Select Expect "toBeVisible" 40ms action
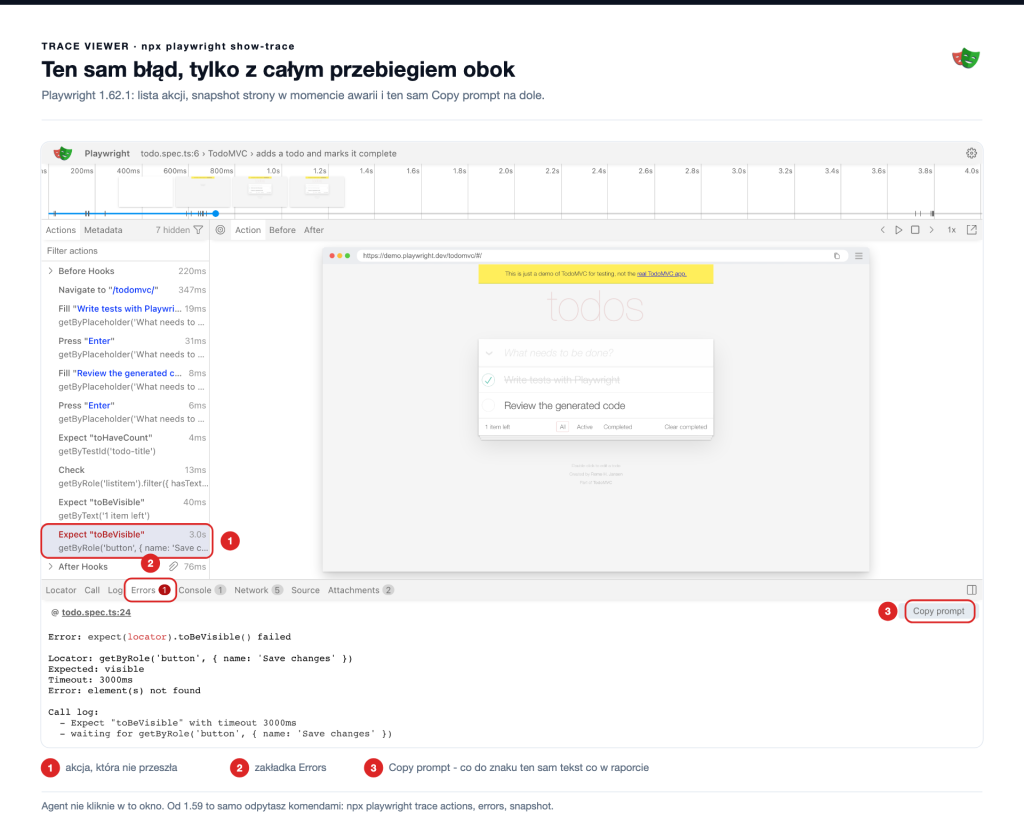The width and height of the screenshot is (1024, 827). coord(125,509)
